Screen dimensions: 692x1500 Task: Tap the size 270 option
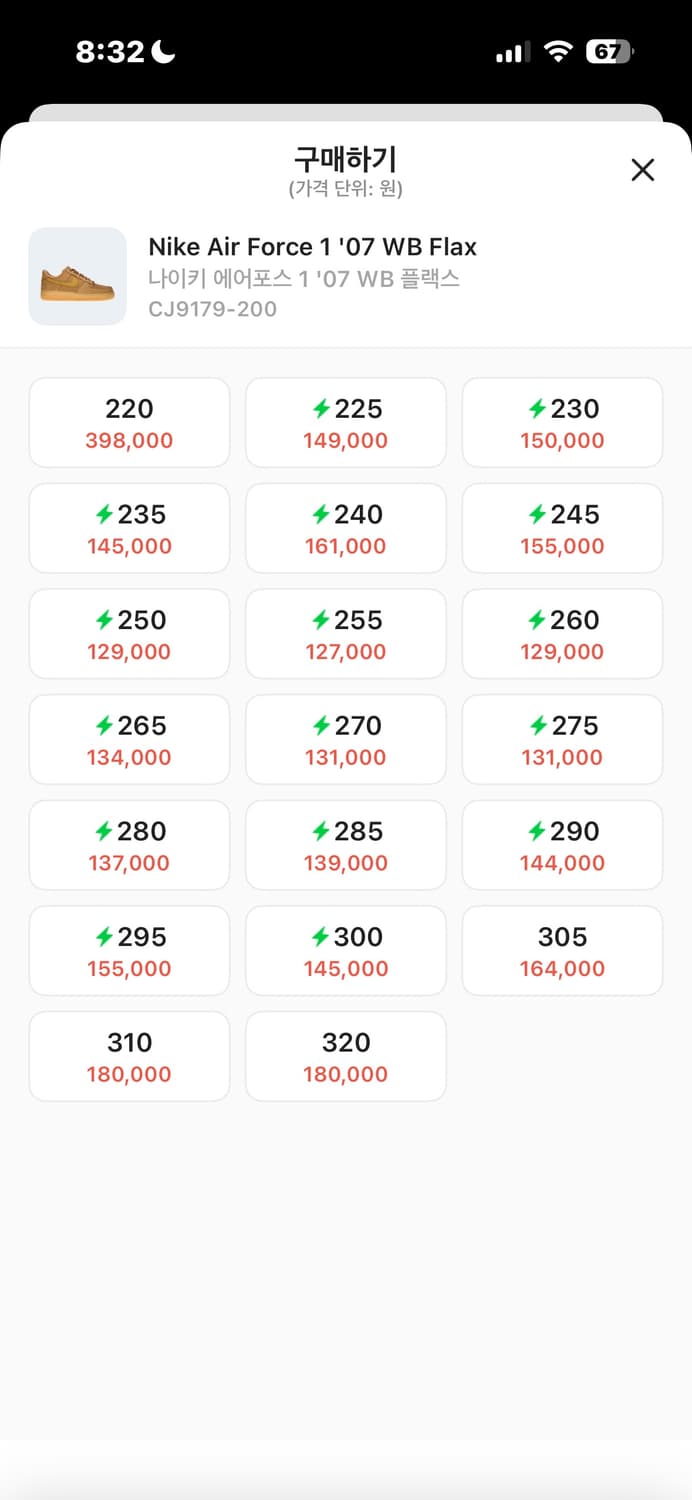point(346,740)
